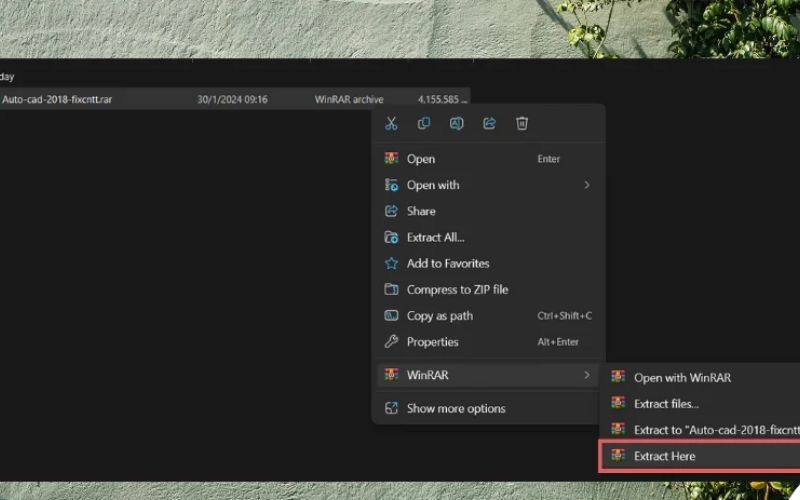Click the WinRAR archive type cell

point(349,99)
